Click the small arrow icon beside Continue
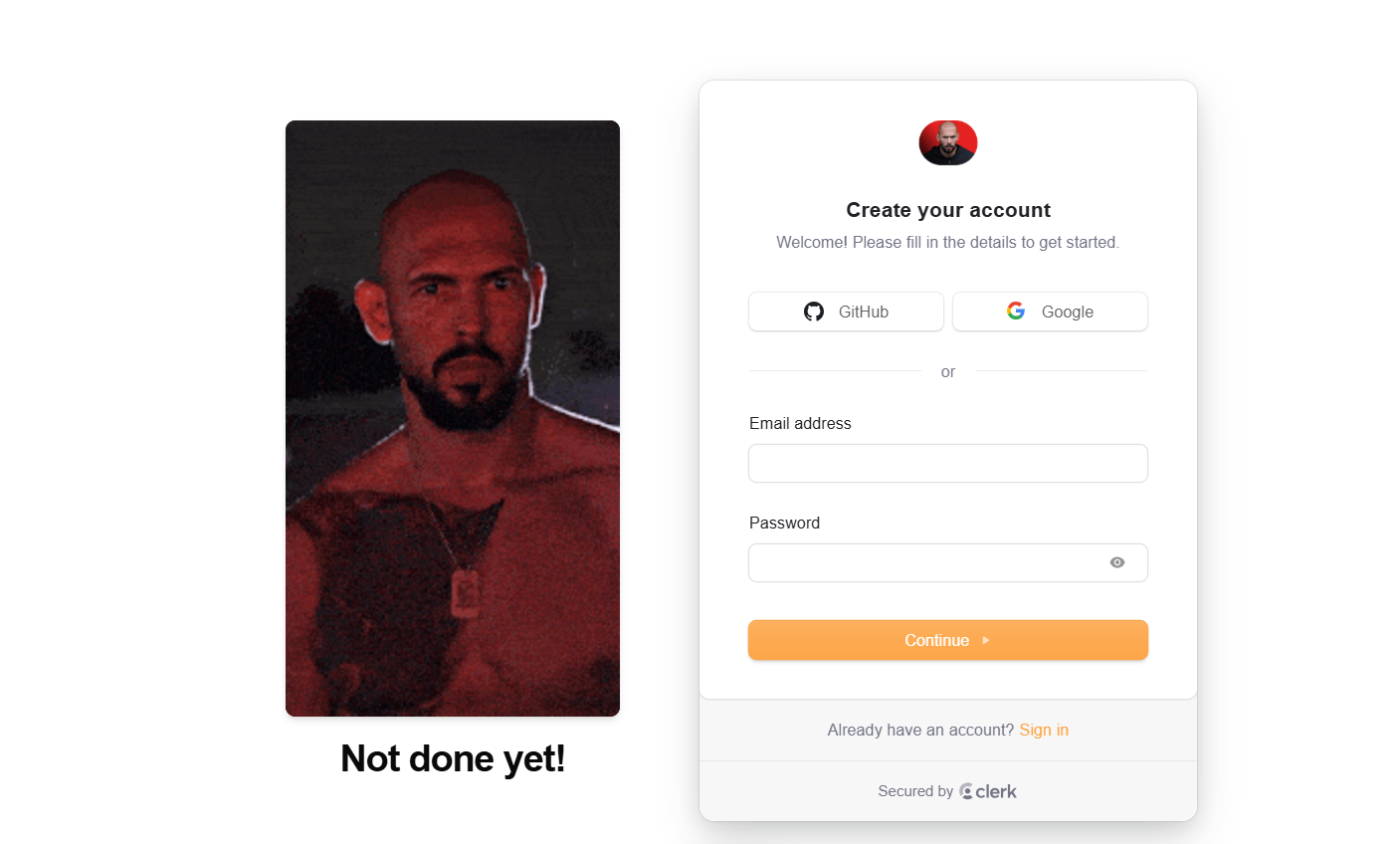 coord(986,640)
